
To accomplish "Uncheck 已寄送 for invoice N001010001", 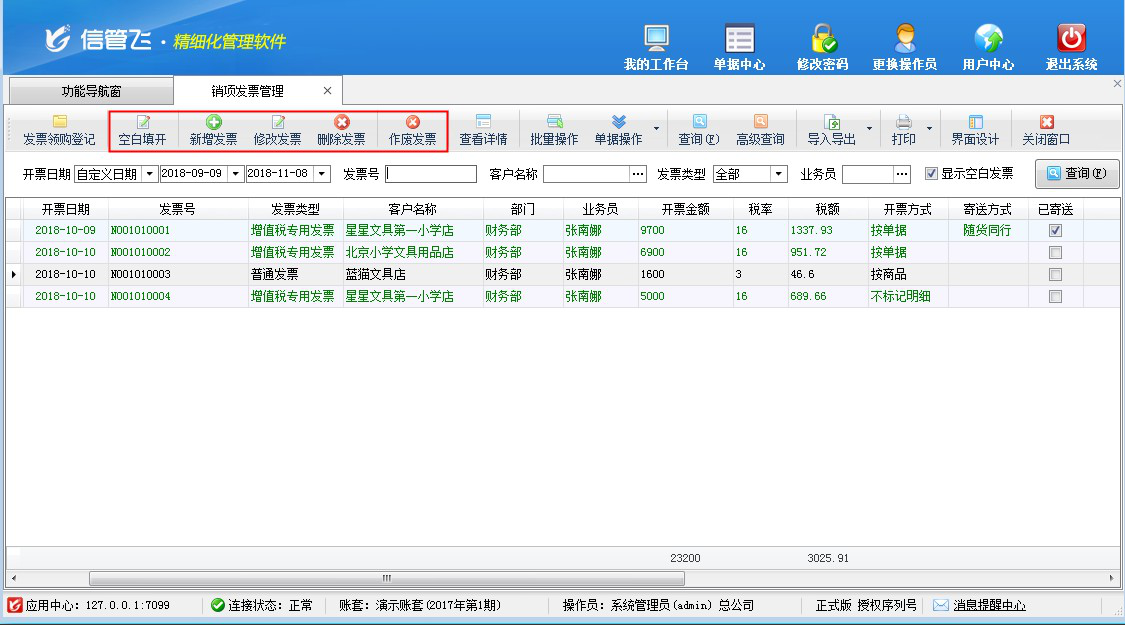I will pos(1055,230).
